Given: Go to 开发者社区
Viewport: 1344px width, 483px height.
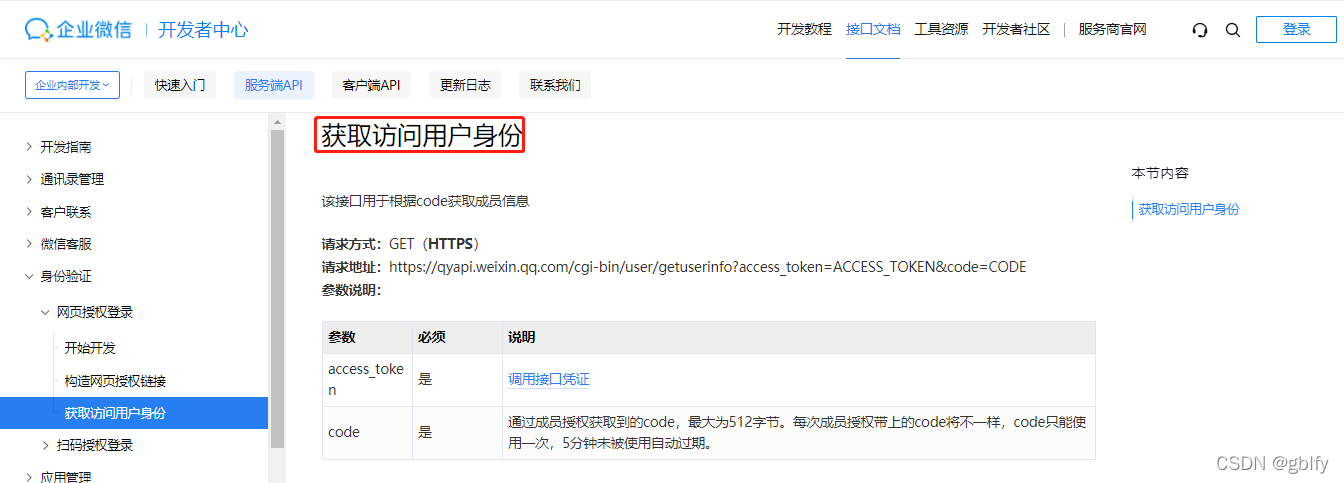Looking at the screenshot, I should click(1016, 29).
